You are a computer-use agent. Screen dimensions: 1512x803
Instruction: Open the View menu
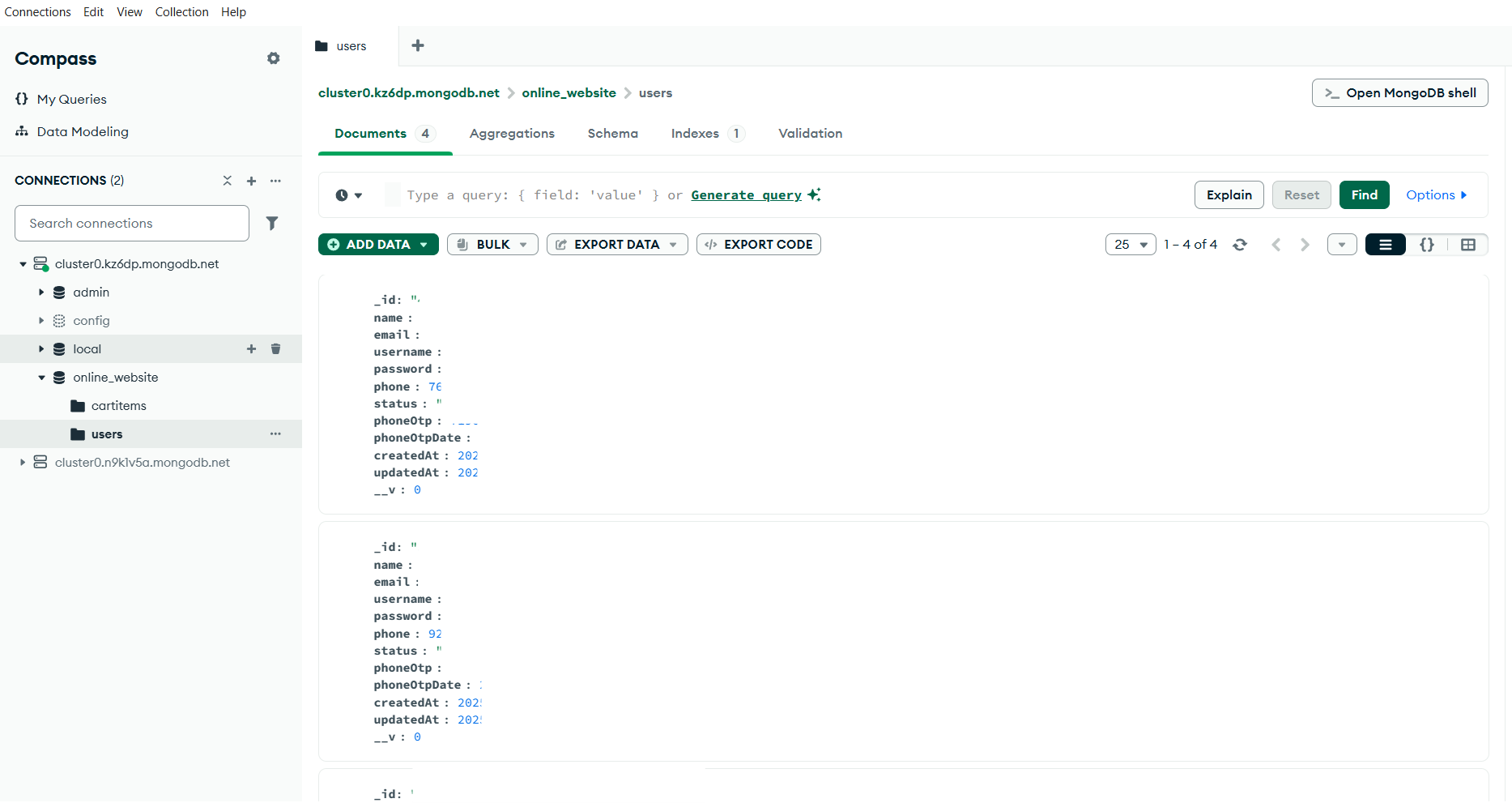[x=130, y=11]
